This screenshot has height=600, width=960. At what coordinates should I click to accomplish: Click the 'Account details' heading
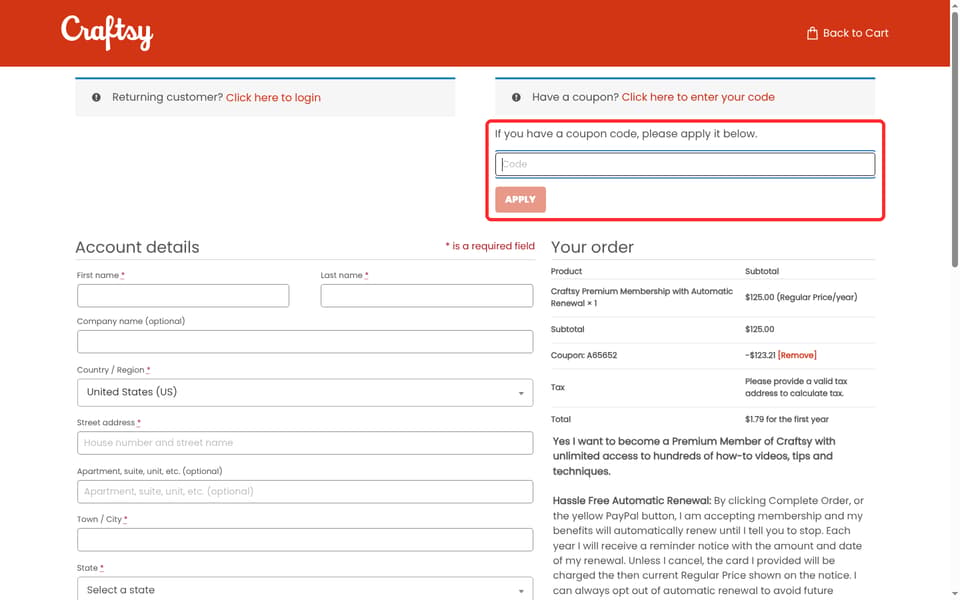click(137, 247)
